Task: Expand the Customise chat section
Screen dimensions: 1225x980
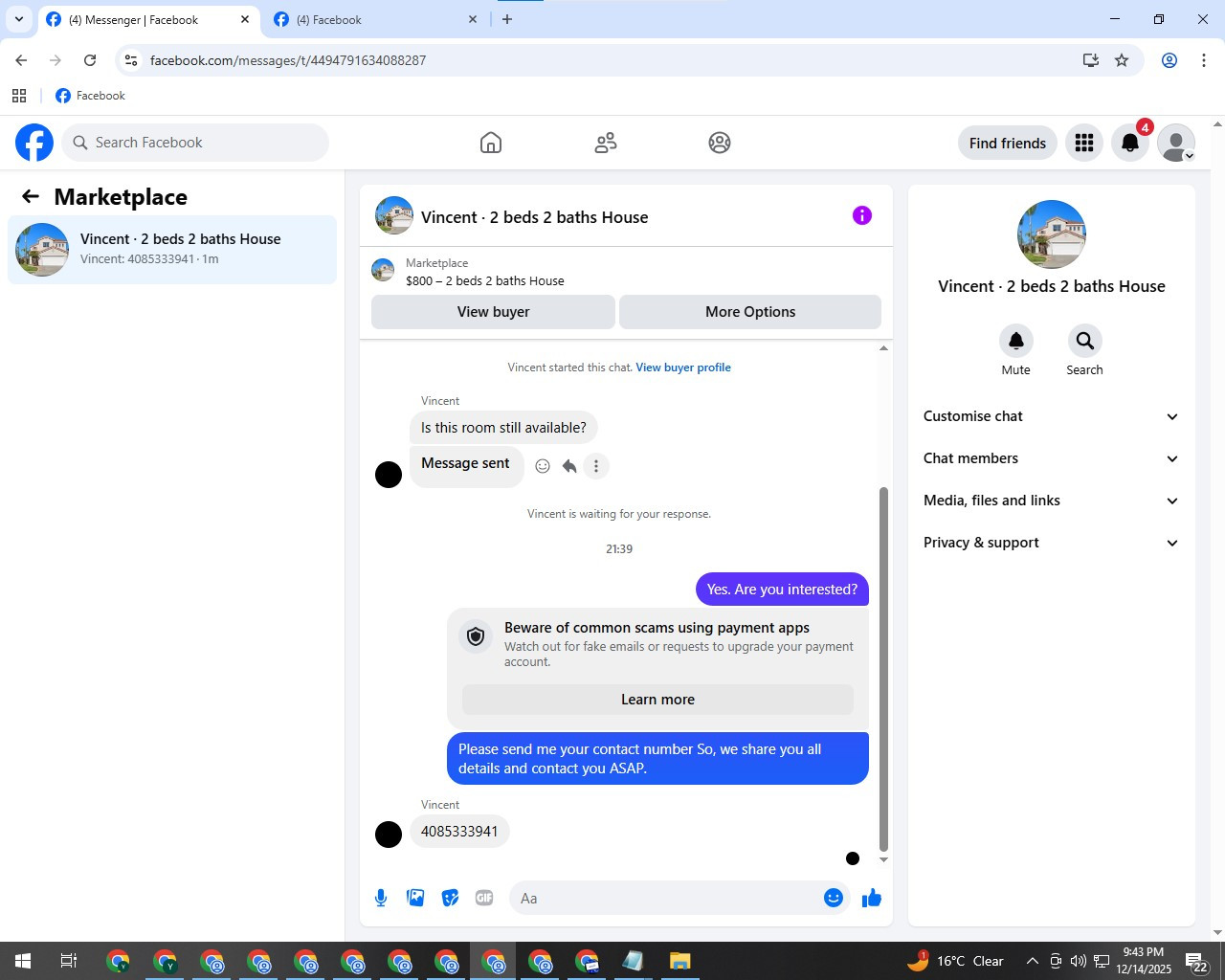Action: pos(1052,416)
